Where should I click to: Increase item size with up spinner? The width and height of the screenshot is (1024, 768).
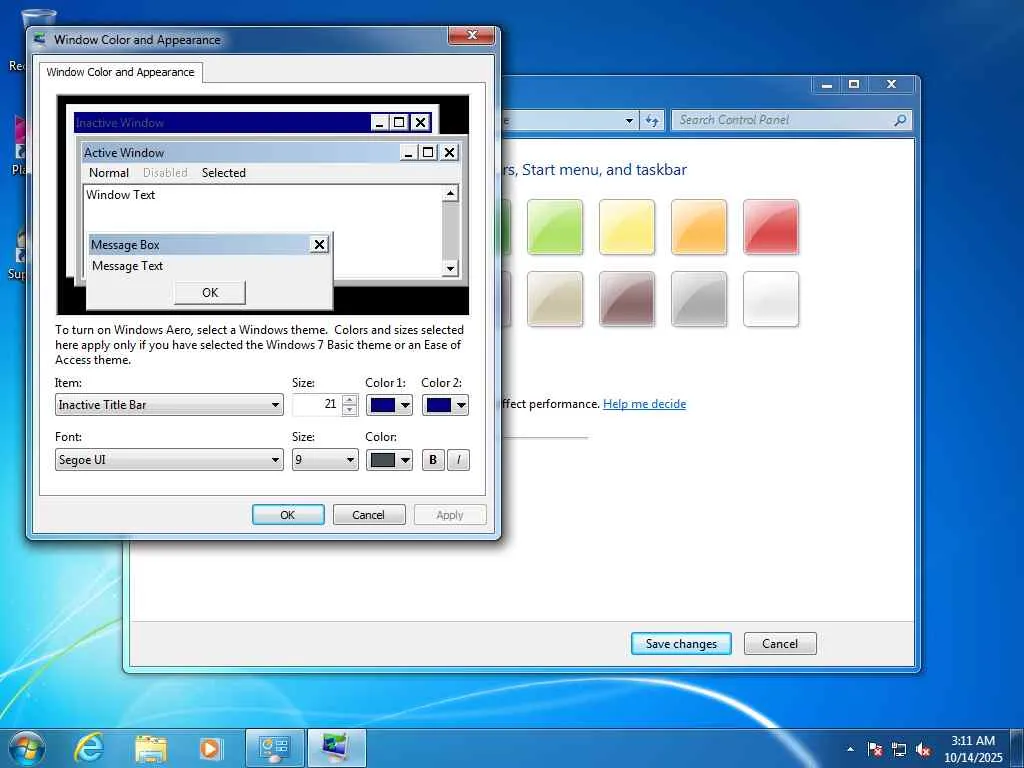pos(350,400)
